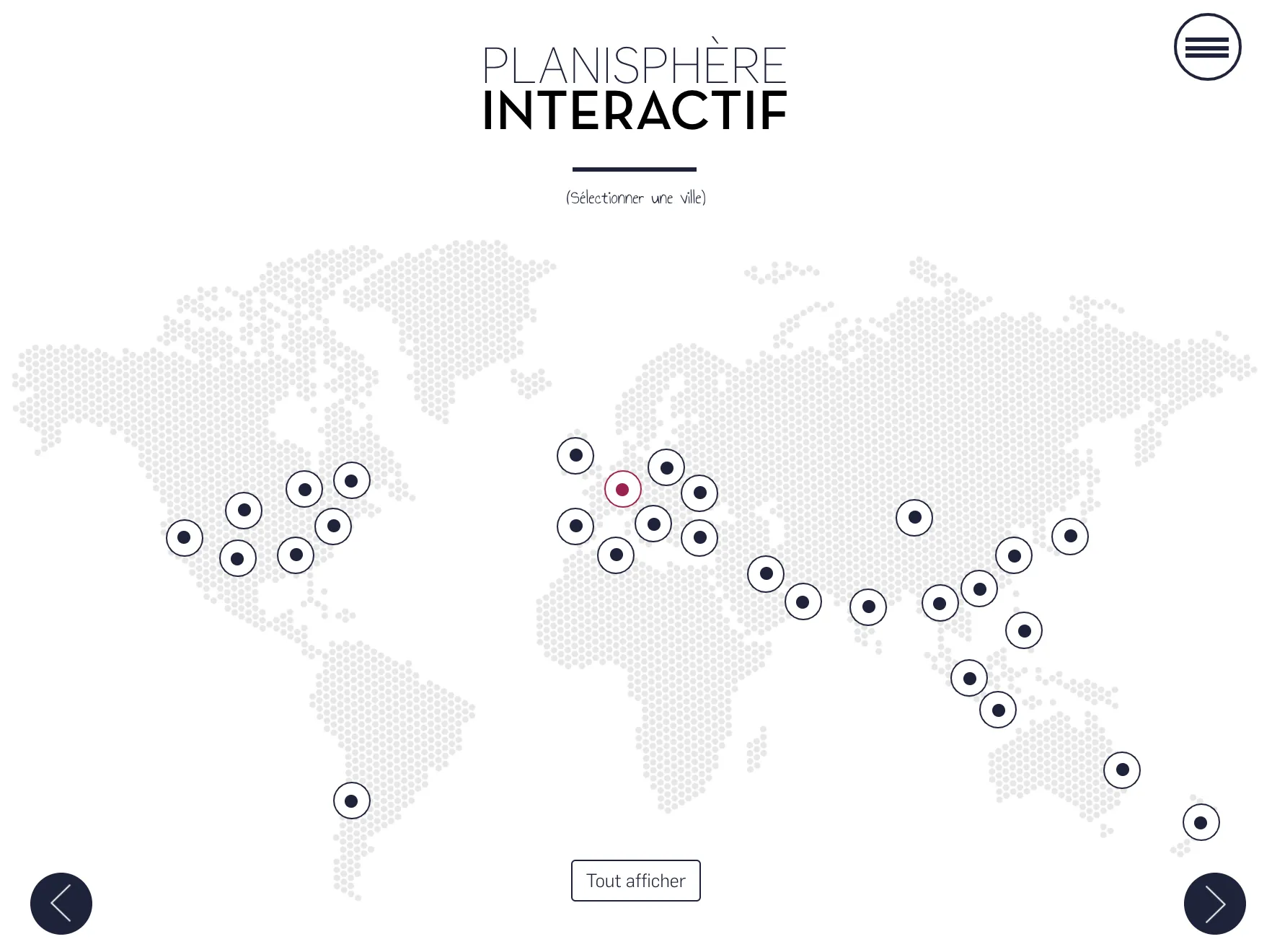Select the city marker in South America
This screenshot has height=952, width=1272.
(352, 801)
